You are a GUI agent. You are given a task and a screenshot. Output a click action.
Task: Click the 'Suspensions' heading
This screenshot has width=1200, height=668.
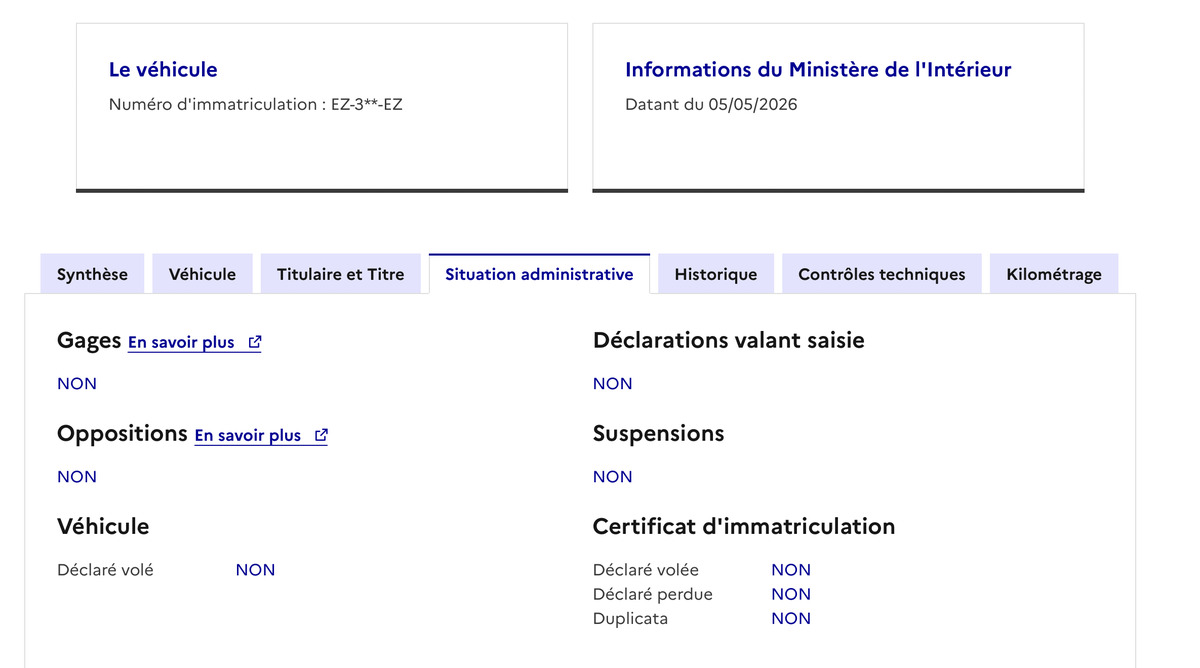click(x=659, y=433)
